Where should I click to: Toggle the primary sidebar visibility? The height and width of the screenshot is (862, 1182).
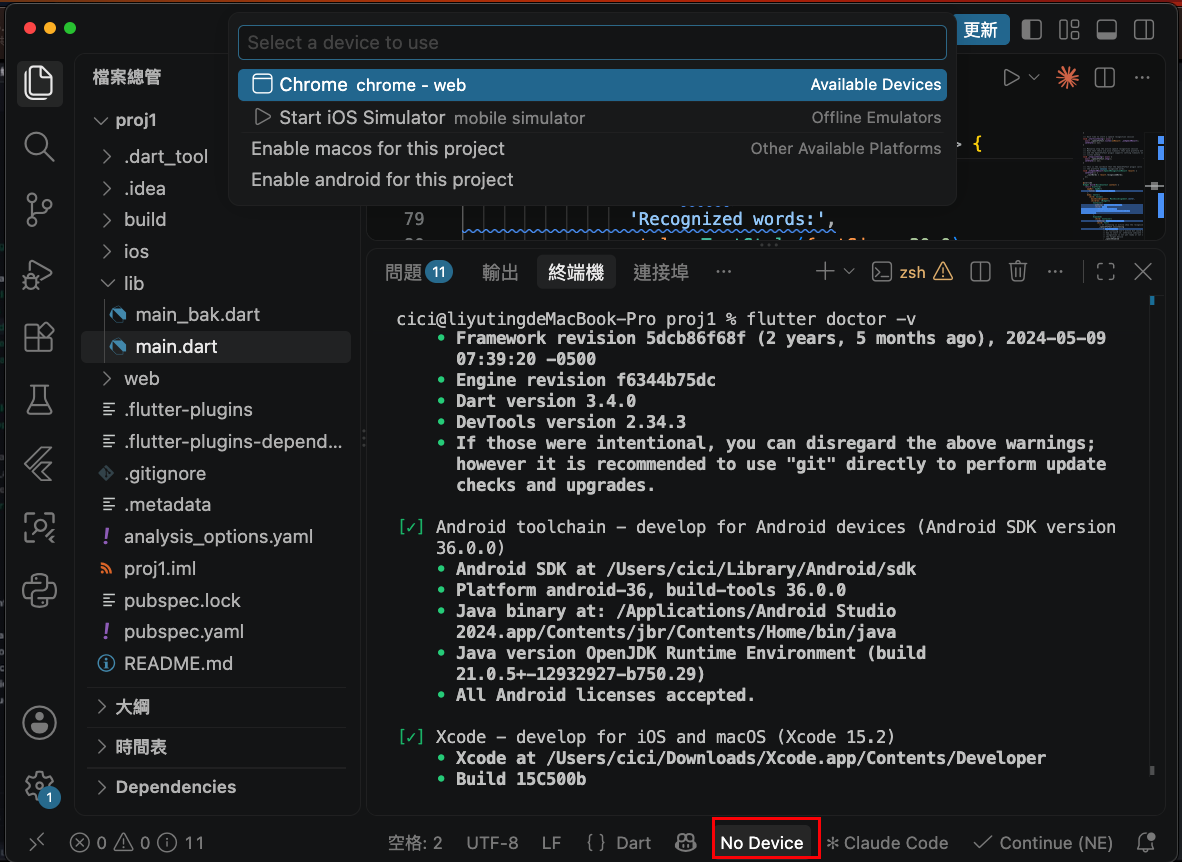[x=1031, y=29]
